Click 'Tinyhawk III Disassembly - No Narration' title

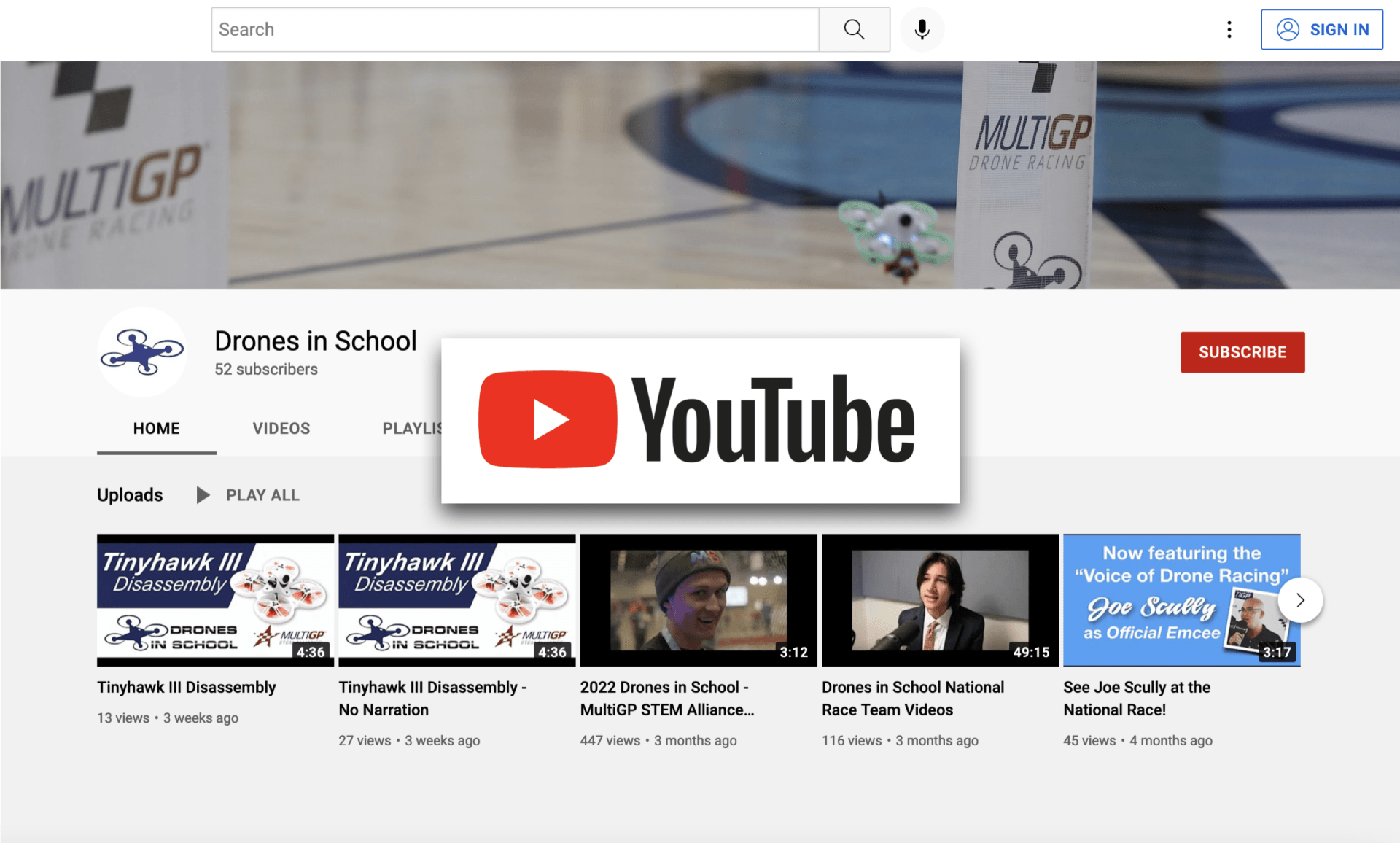click(433, 699)
